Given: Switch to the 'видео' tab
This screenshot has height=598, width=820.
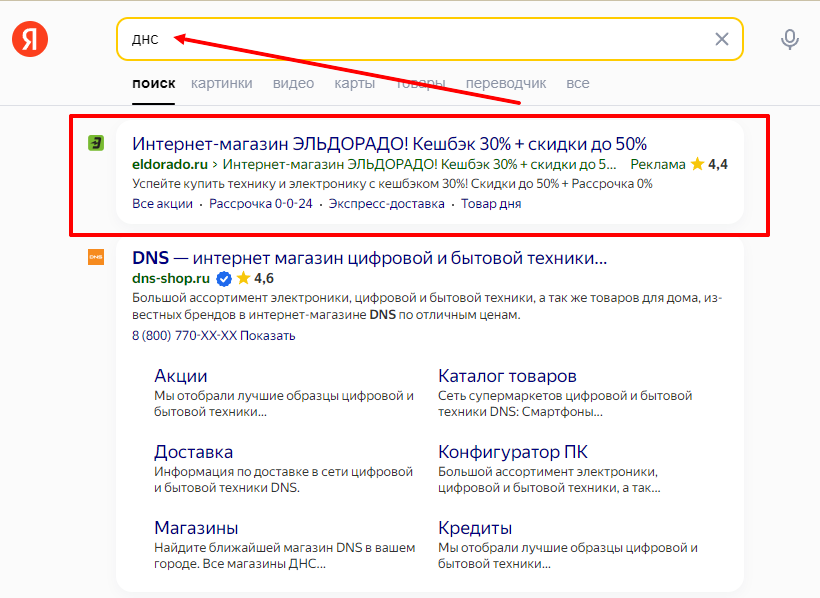Looking at the screenshot, I should [293, 83].
